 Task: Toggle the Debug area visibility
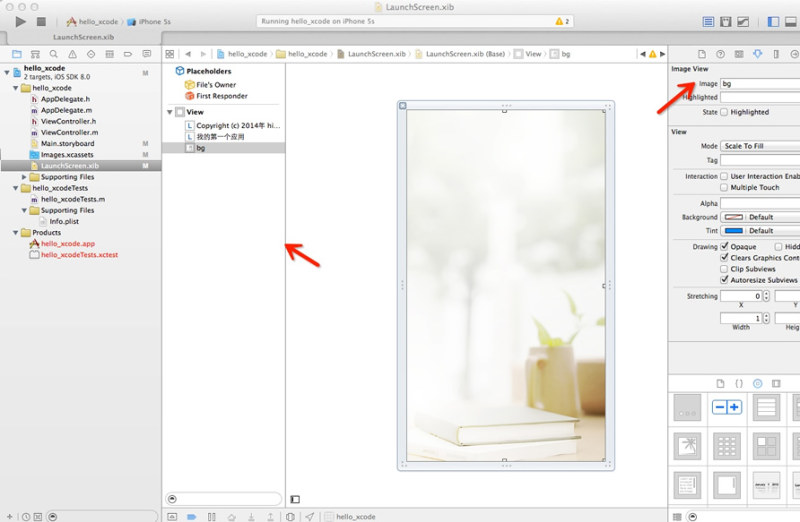[x=791, y=21]
